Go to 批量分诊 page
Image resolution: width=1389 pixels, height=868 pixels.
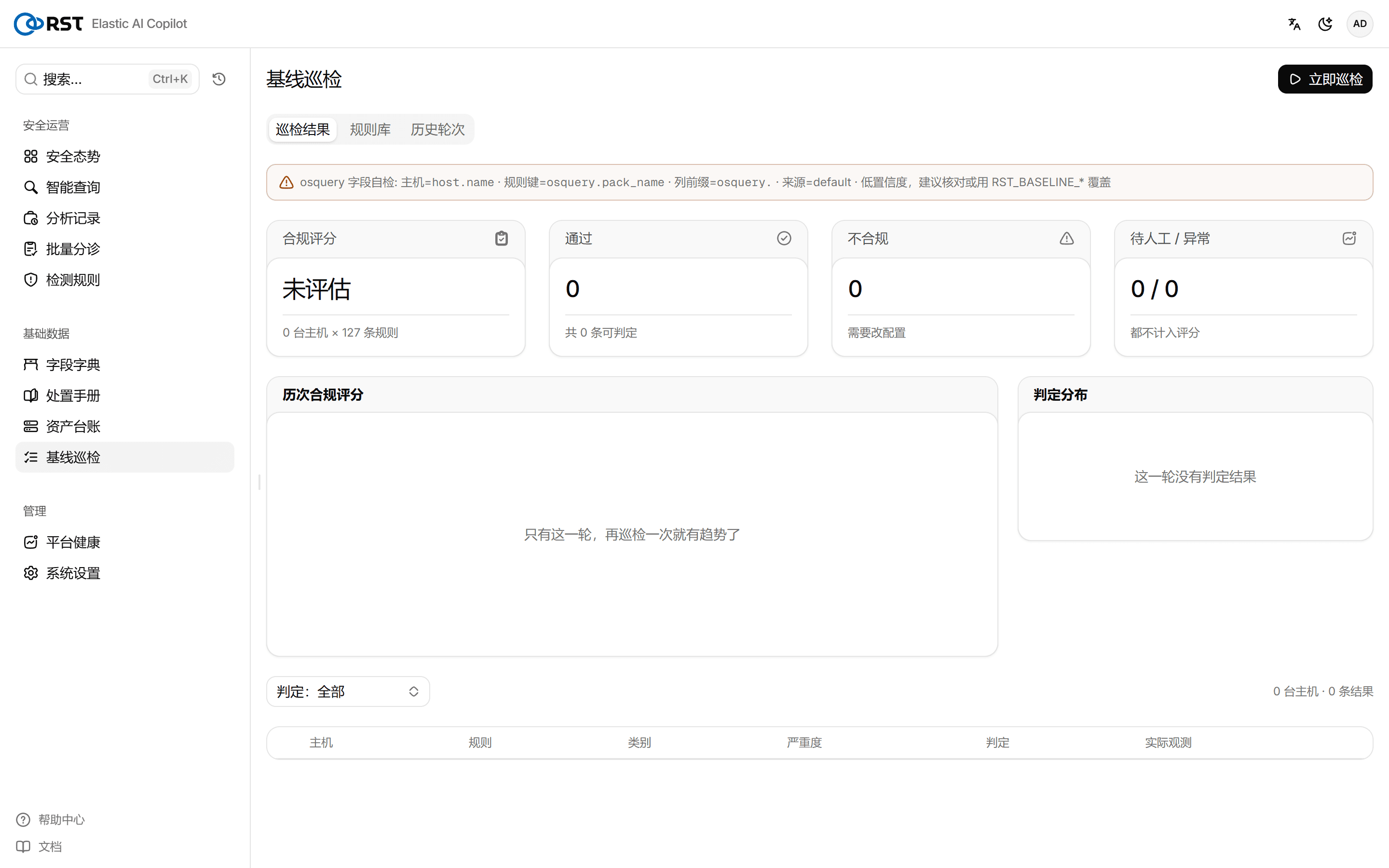[x=124, y=248]
